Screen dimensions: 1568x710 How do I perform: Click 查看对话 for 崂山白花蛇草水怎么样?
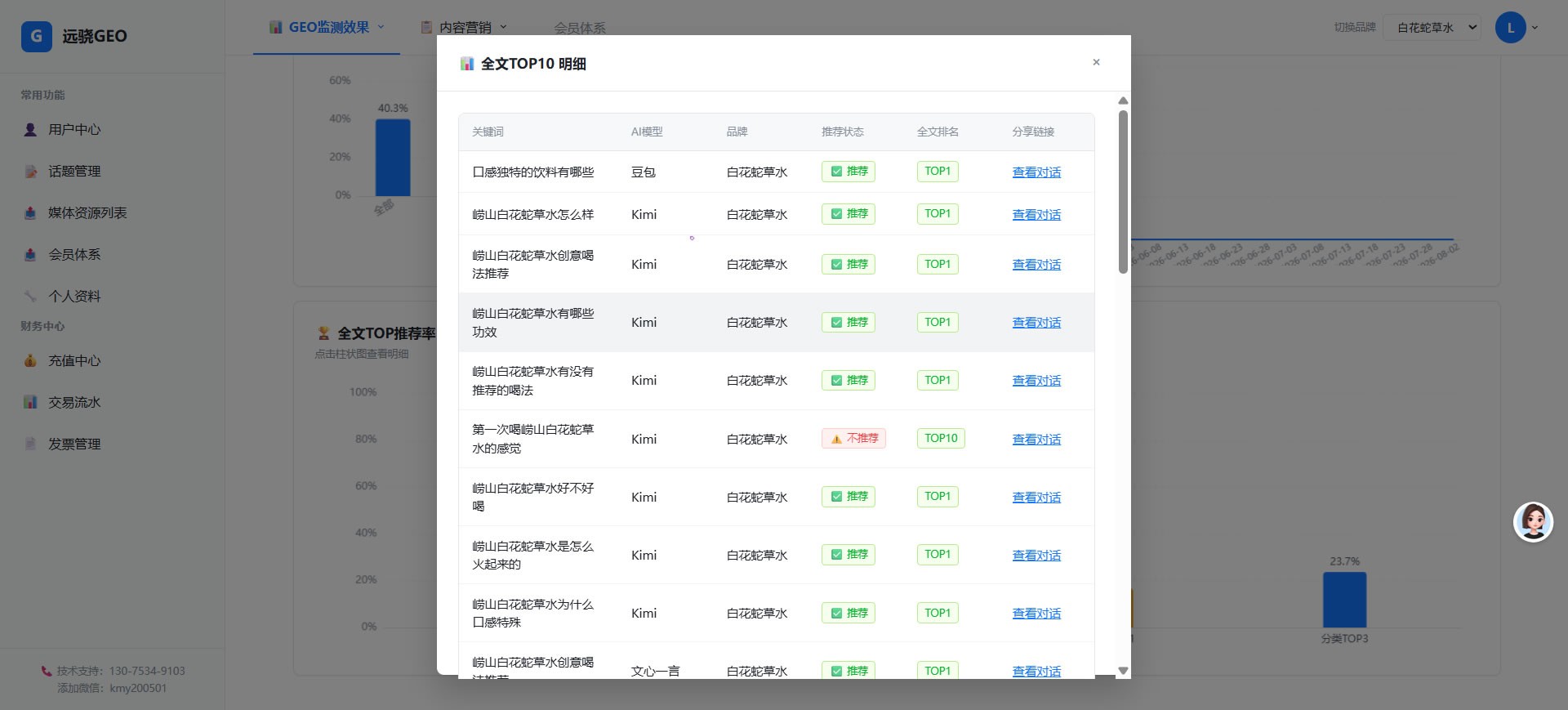(x=1036, y=215)
